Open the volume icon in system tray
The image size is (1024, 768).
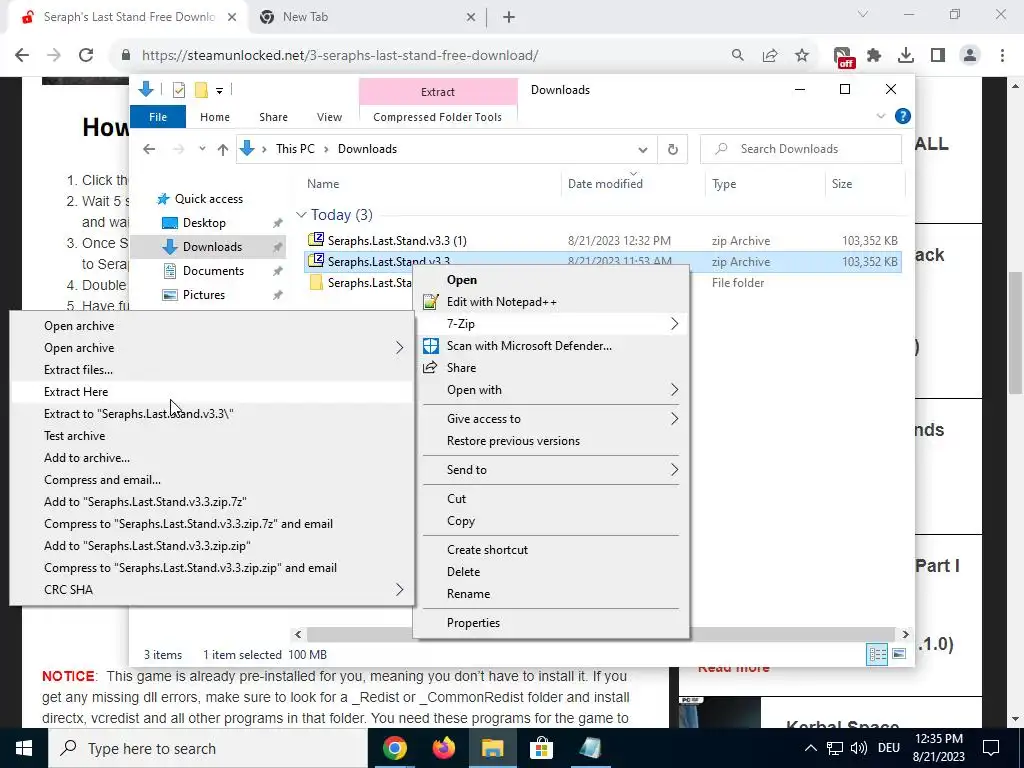click(x=859, y=748)
